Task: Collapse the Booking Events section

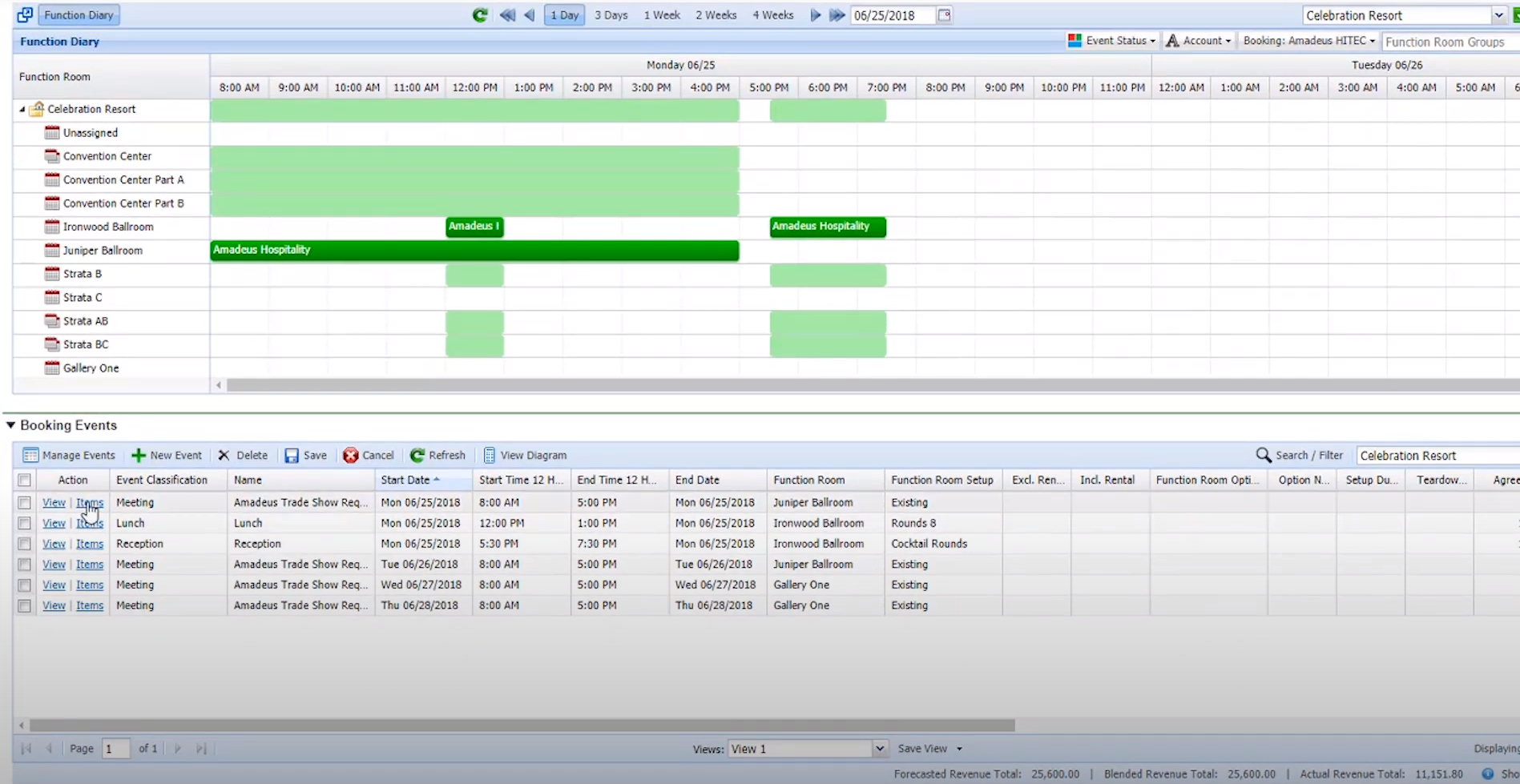Action: pos(10,425)
